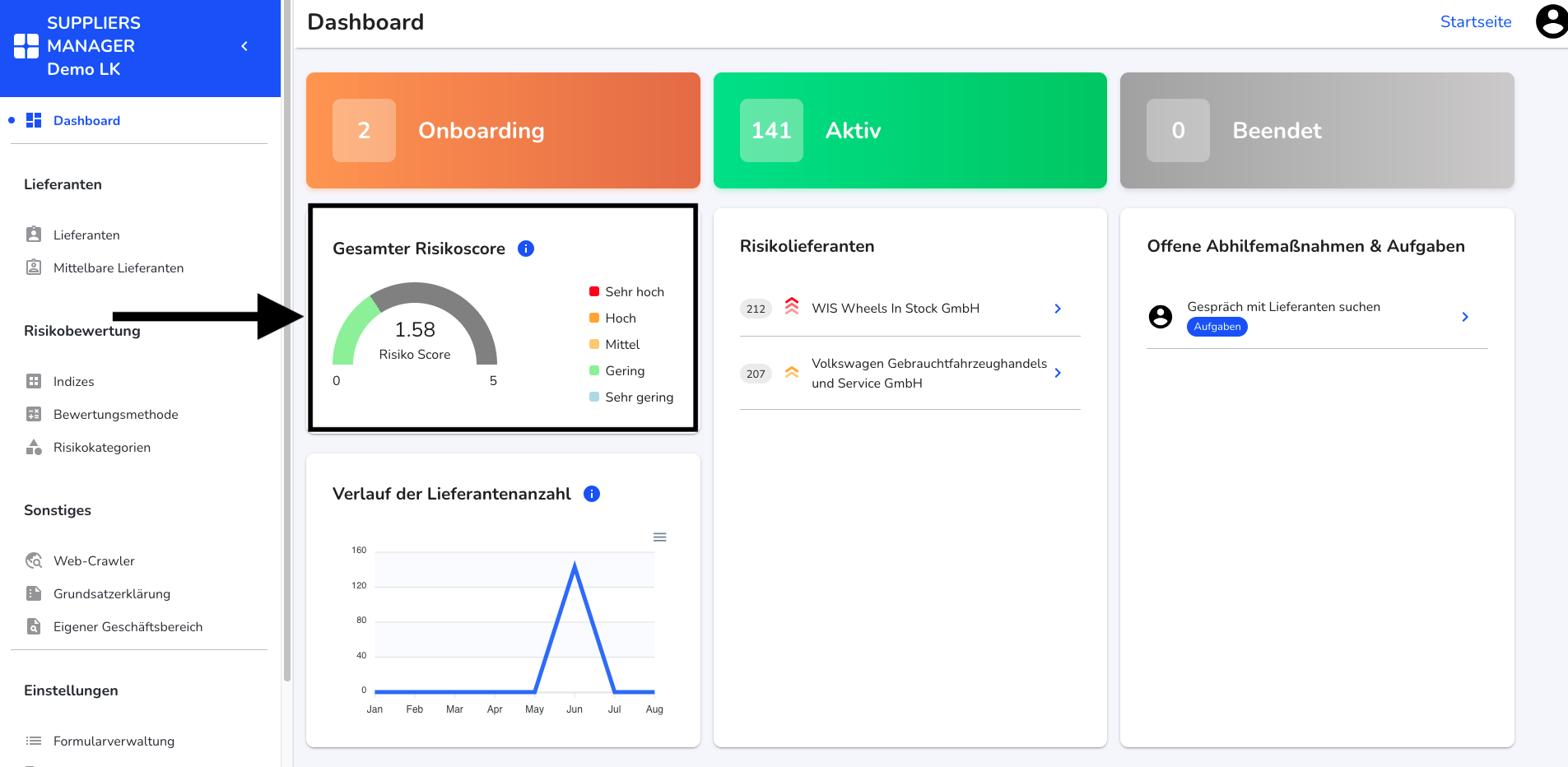Screen dimensions: 1568x767
Task: Open Formularverwaltung settings entry
Action: [114, 741]
